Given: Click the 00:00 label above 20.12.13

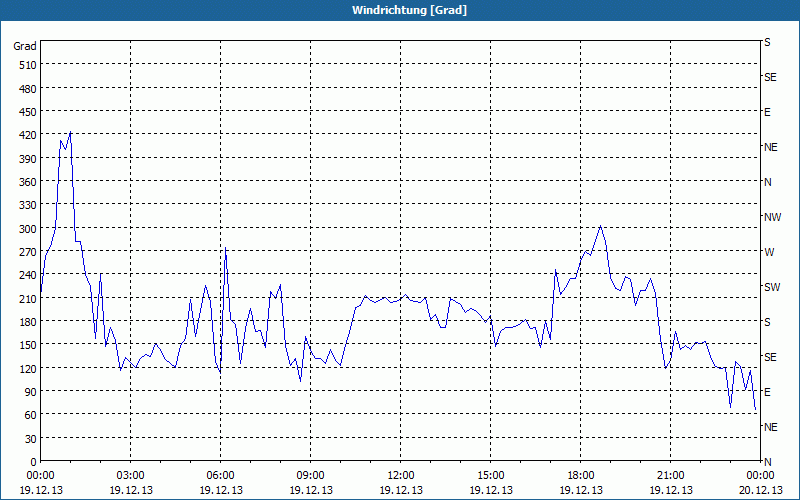Looking at the screenshot, I should (761, 476).
